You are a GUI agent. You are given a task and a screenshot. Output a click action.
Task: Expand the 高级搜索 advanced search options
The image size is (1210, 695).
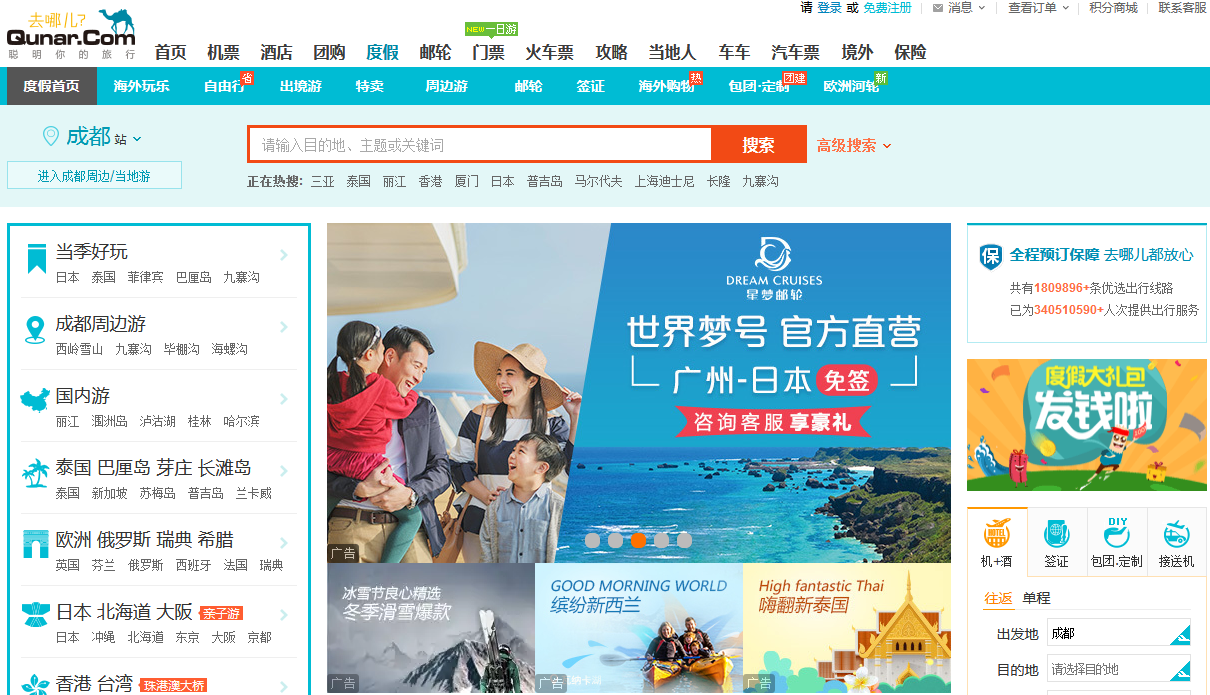[853, 145]
